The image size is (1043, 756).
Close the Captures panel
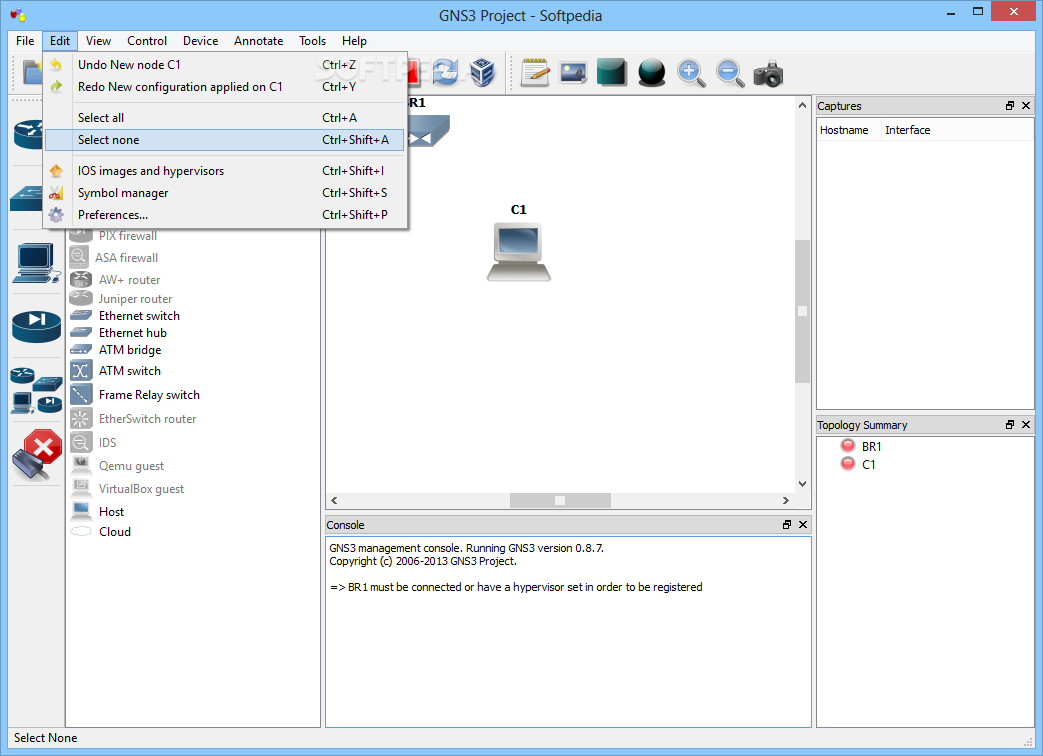(1026, 106)
